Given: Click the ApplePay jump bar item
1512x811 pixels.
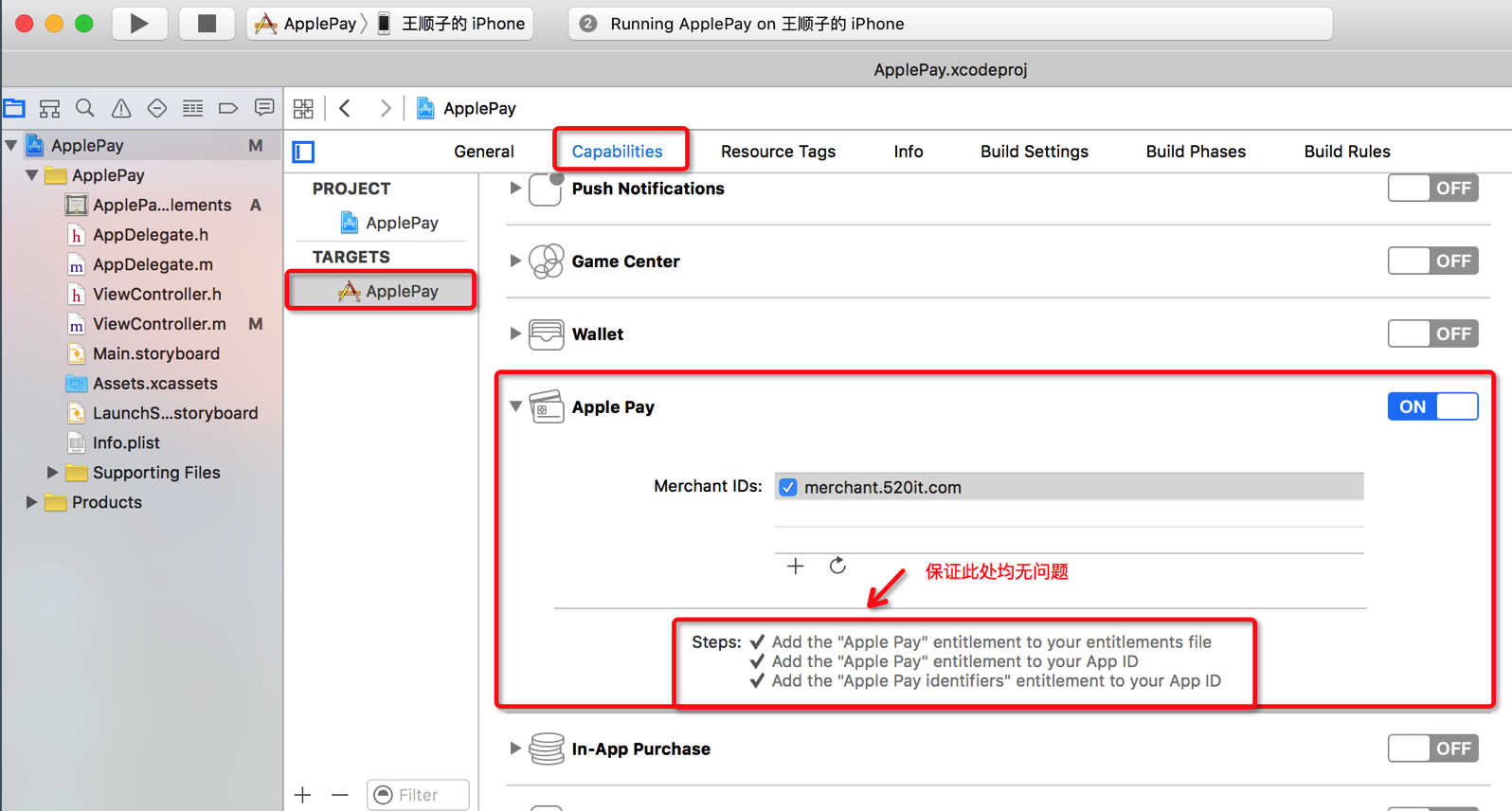Looking at the screenshot, I should click(x=466, y=108).
